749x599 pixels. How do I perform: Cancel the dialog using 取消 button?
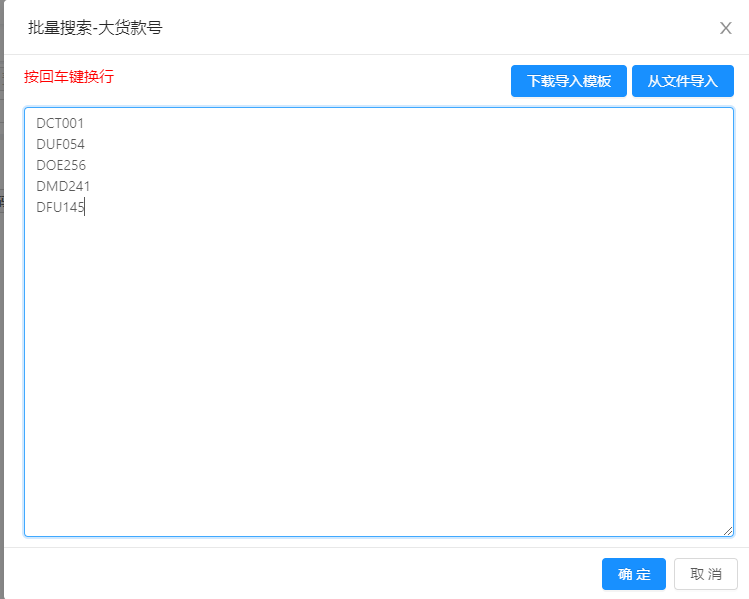tap(706, 574)
